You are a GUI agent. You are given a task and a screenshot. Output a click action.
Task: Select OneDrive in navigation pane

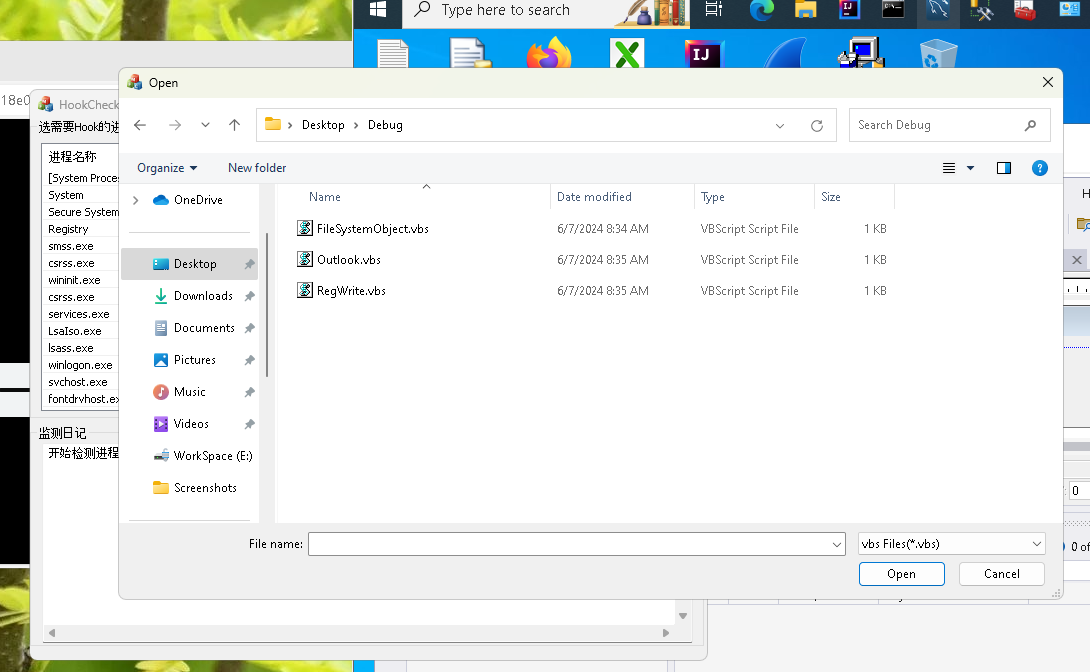[x=198, y=200]
